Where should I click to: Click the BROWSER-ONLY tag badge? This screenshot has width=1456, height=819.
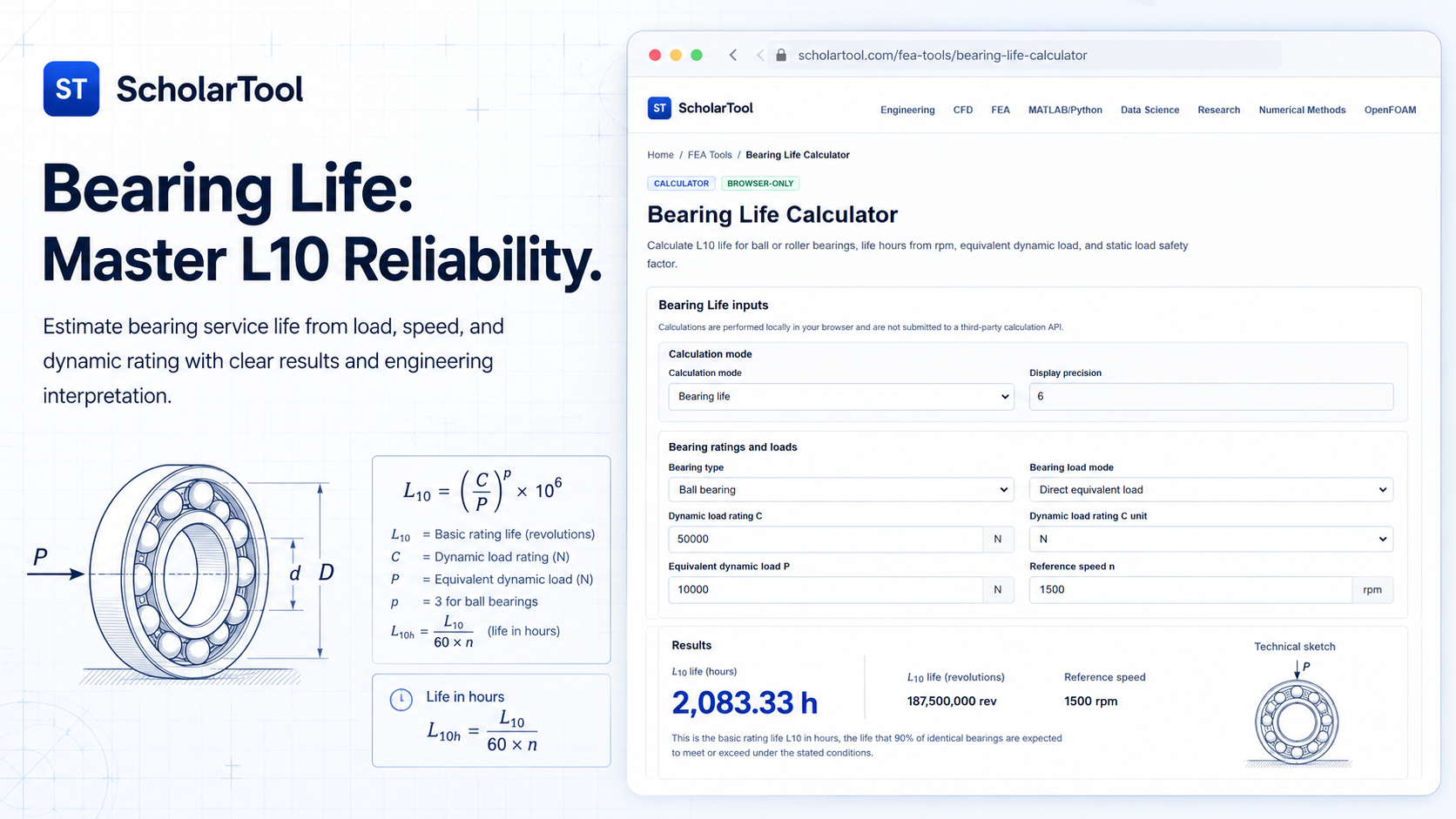point(760,184)
